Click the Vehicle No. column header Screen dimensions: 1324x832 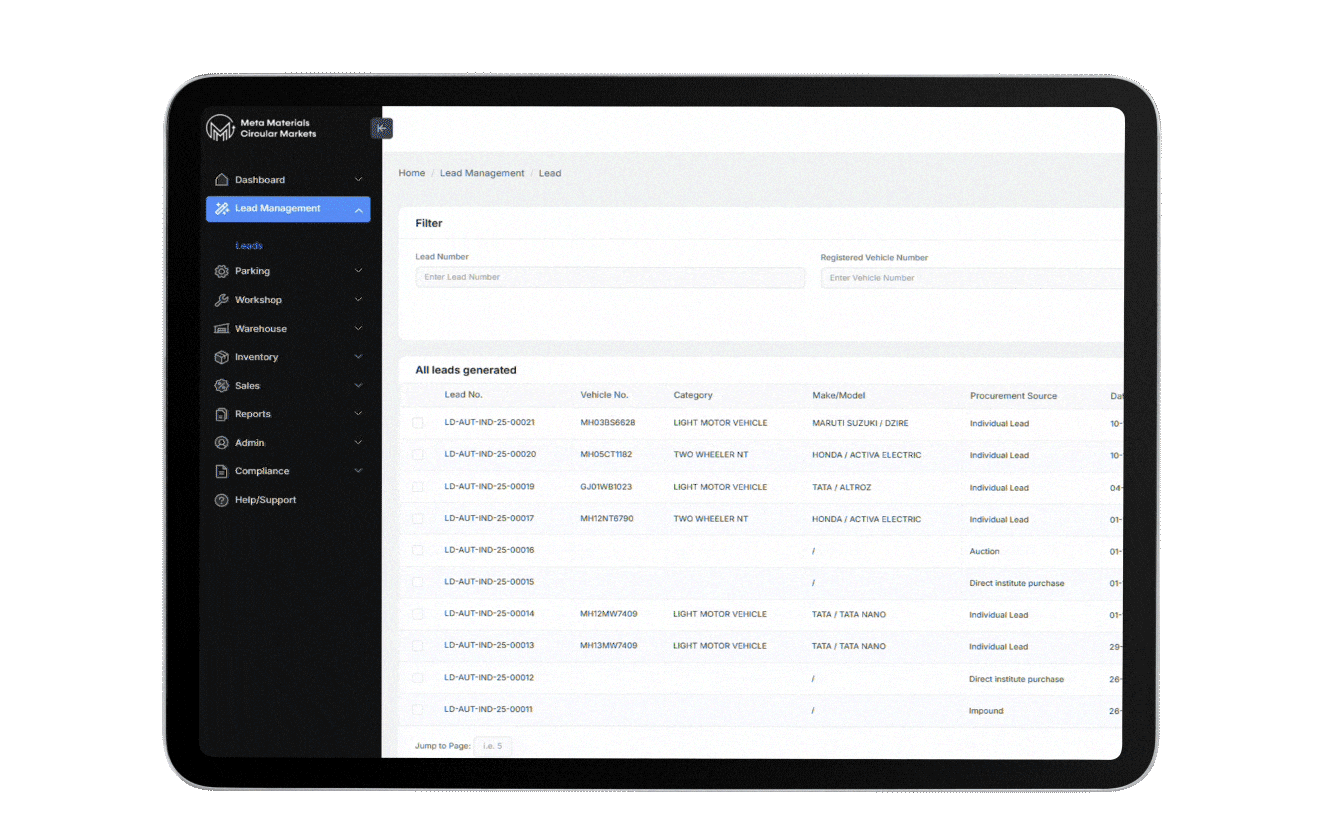[604, 395]
